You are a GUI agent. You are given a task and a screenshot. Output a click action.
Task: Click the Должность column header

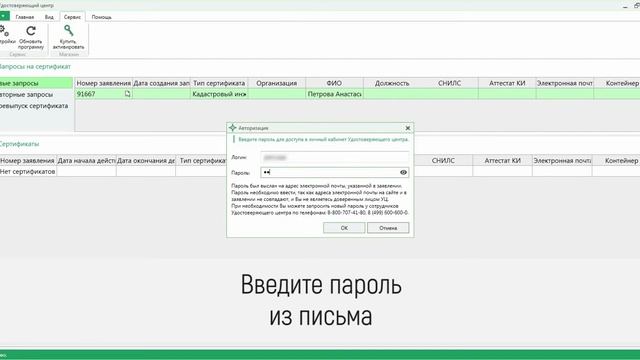tap(392, 83)
